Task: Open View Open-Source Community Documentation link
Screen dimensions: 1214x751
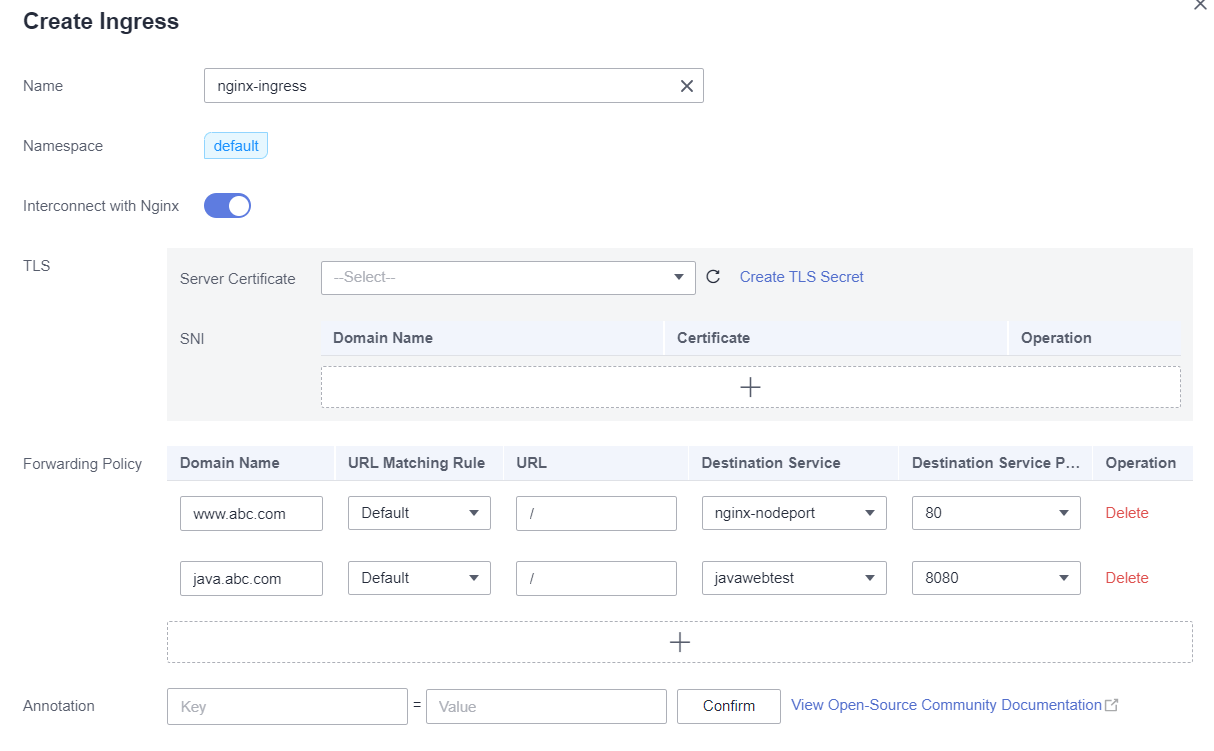Action: coord(945,705)
